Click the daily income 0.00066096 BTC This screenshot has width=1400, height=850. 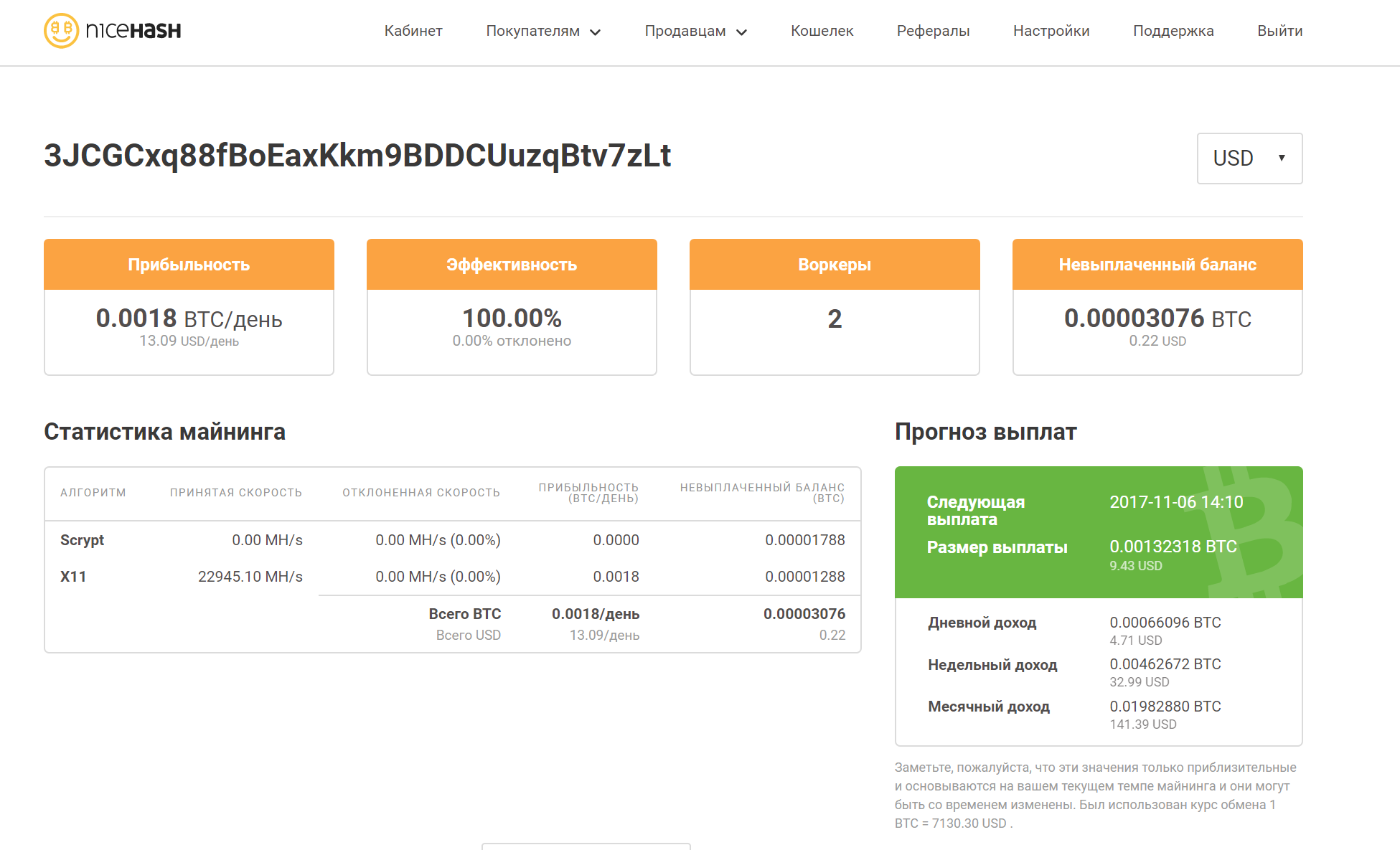click(x=1165, y=623)
